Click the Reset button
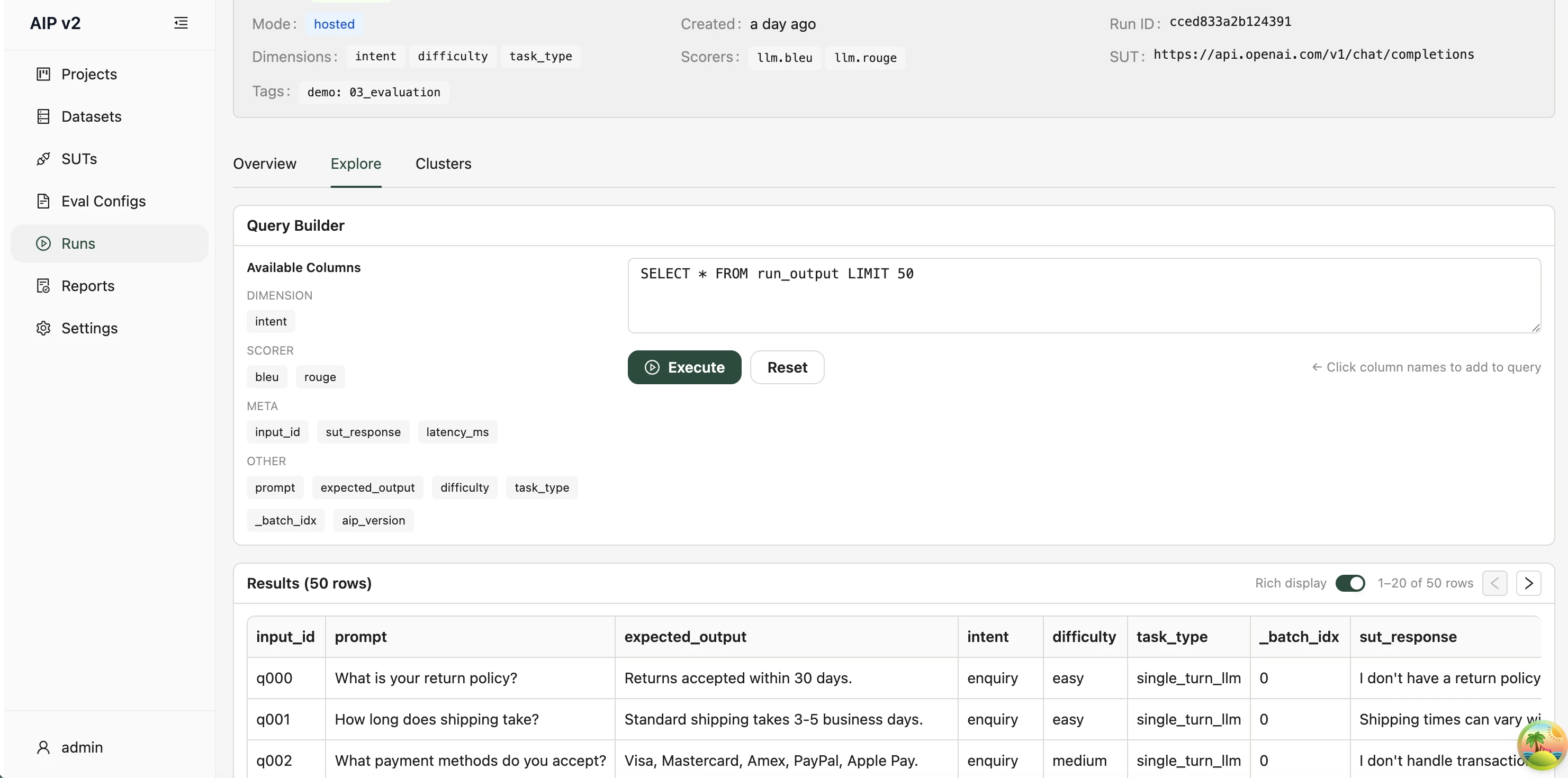Screen dimensions: 1568x778 tap(787, 367)
